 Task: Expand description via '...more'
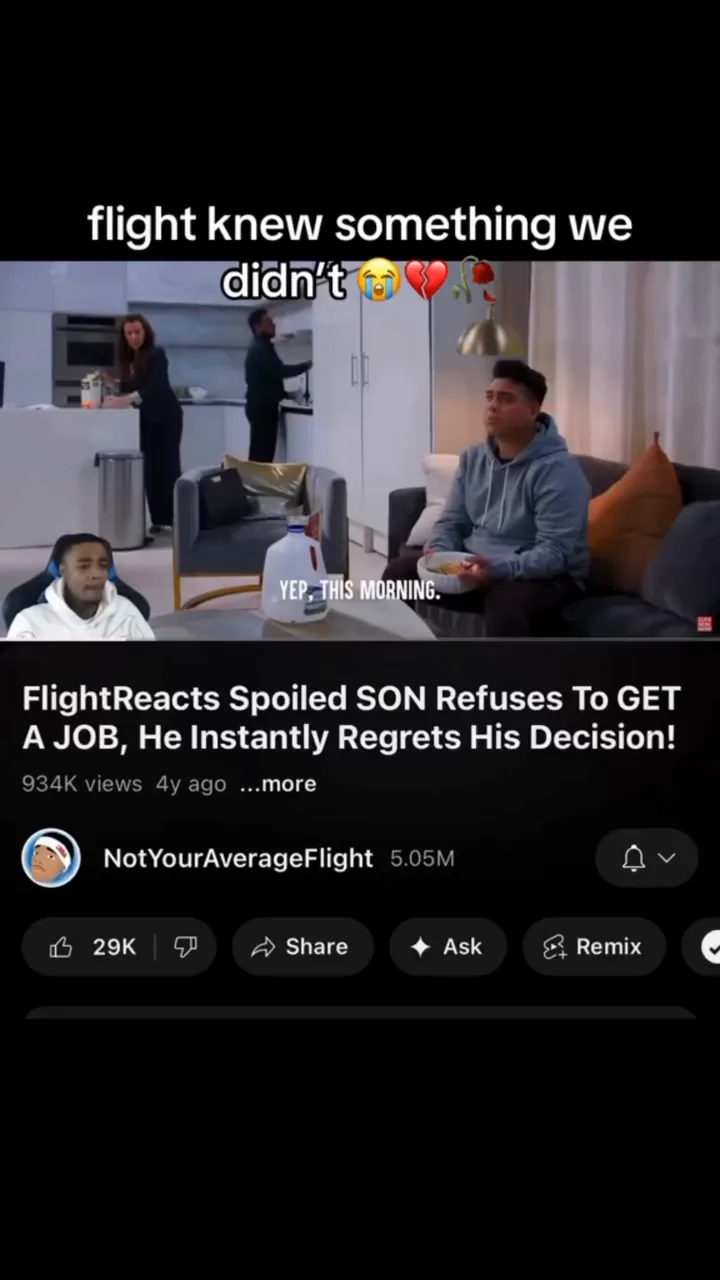[278, 784]
